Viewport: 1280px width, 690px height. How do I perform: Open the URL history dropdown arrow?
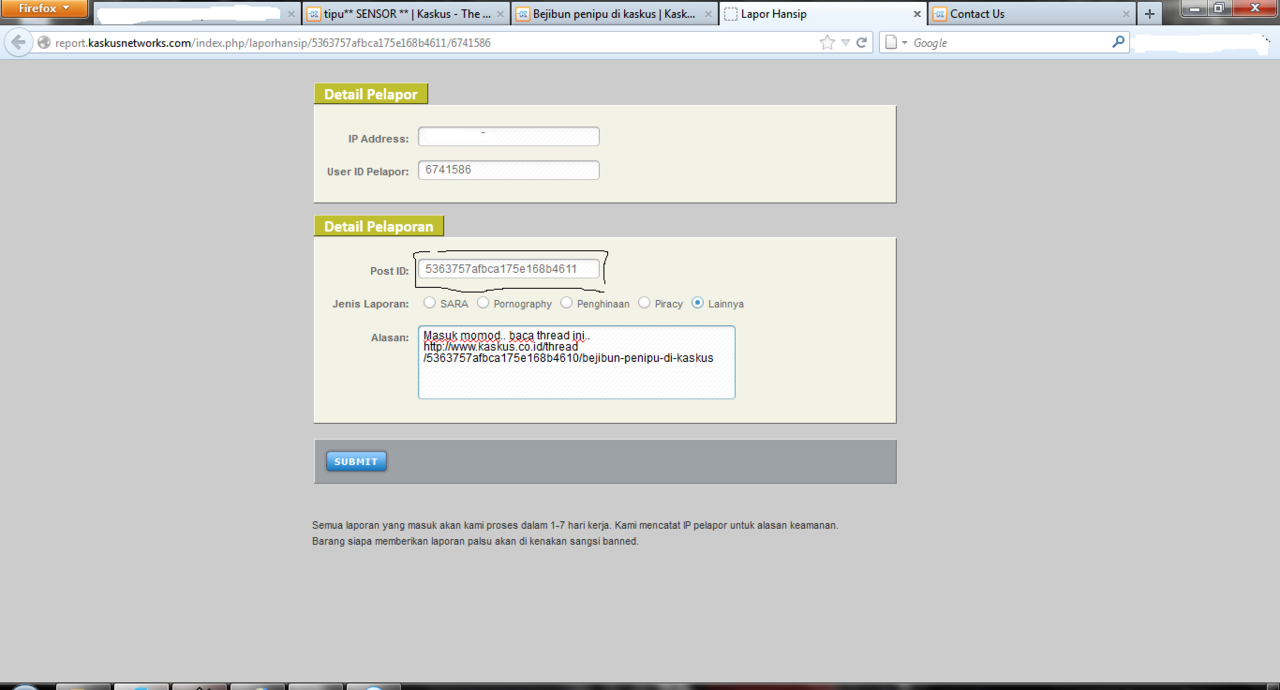846,43
